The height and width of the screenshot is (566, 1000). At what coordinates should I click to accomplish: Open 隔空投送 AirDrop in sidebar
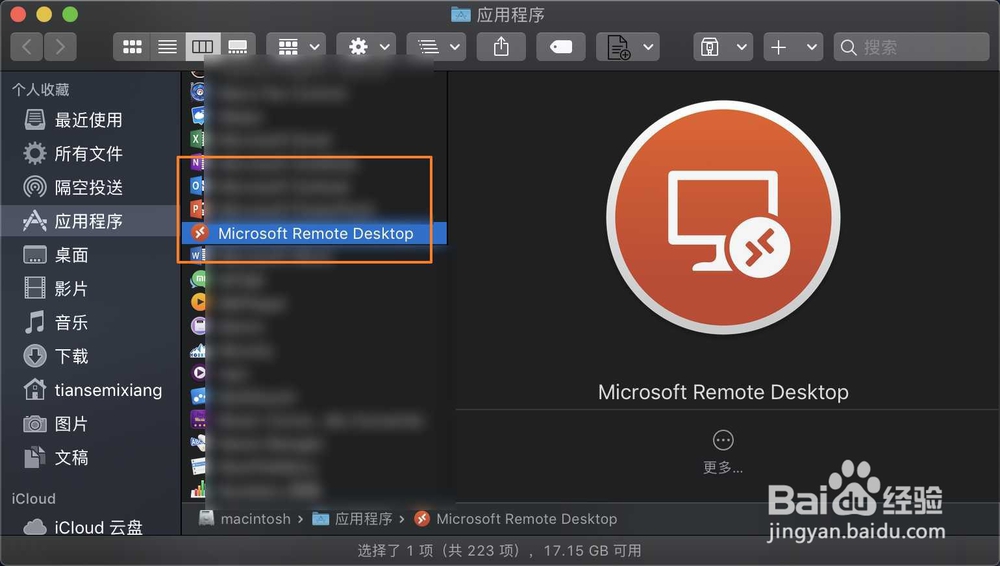click(89, 188)
